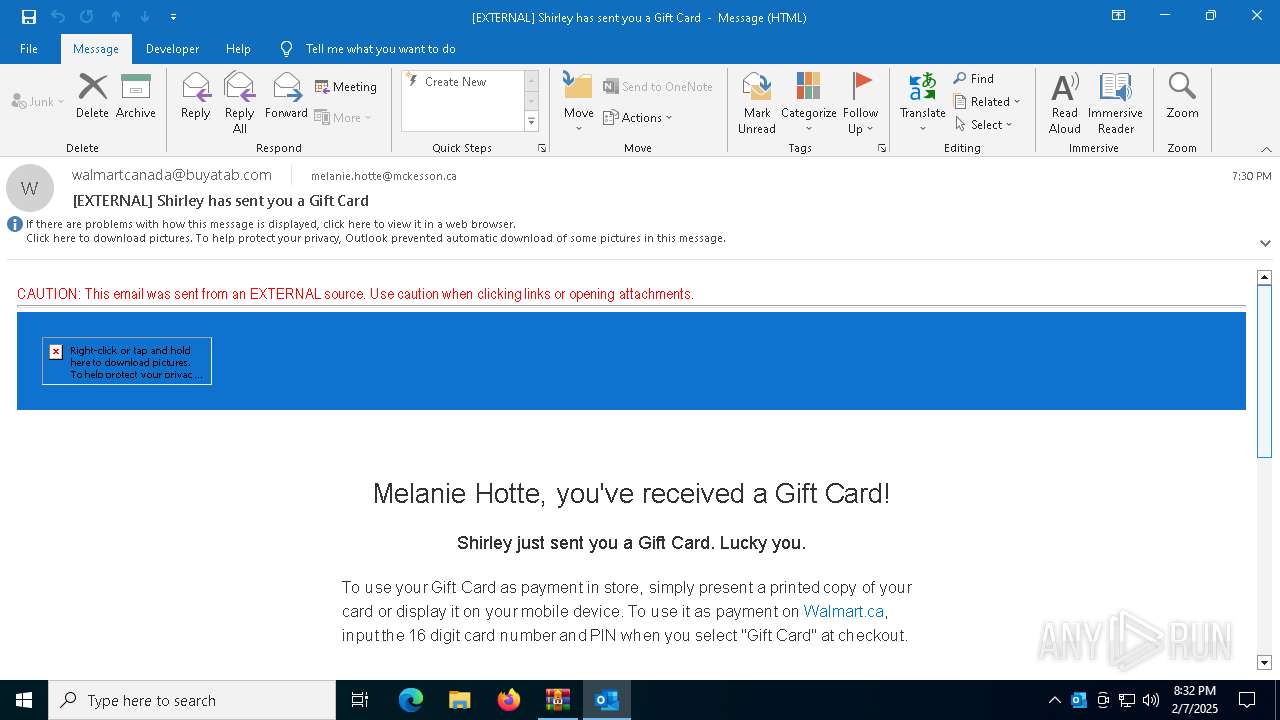Viewport: 1280px width, 720px height.
Task: Open WinRAR from the taskbar
Action: [558, 700]
